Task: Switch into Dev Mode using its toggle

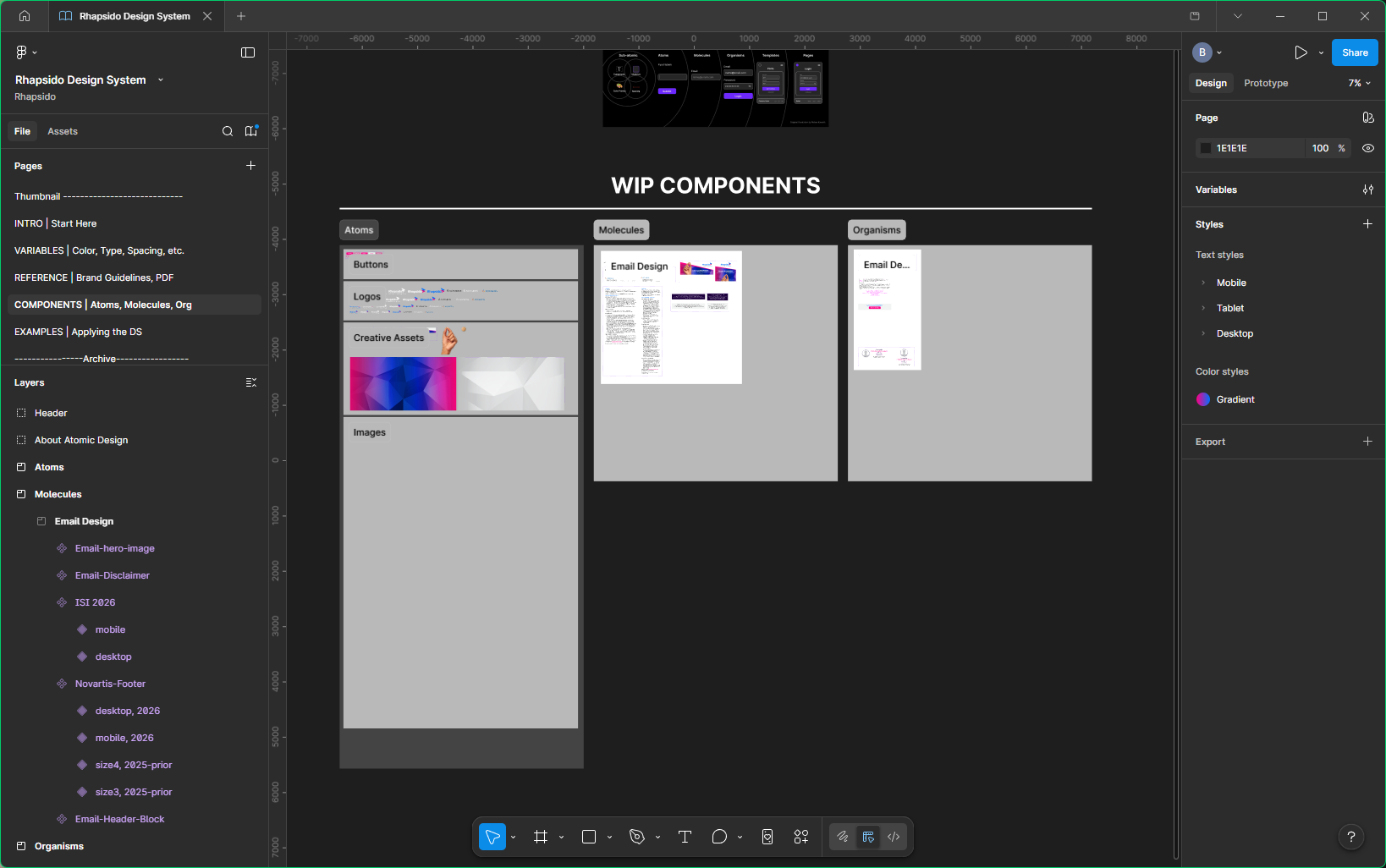Action: click(x=868, y=836)
